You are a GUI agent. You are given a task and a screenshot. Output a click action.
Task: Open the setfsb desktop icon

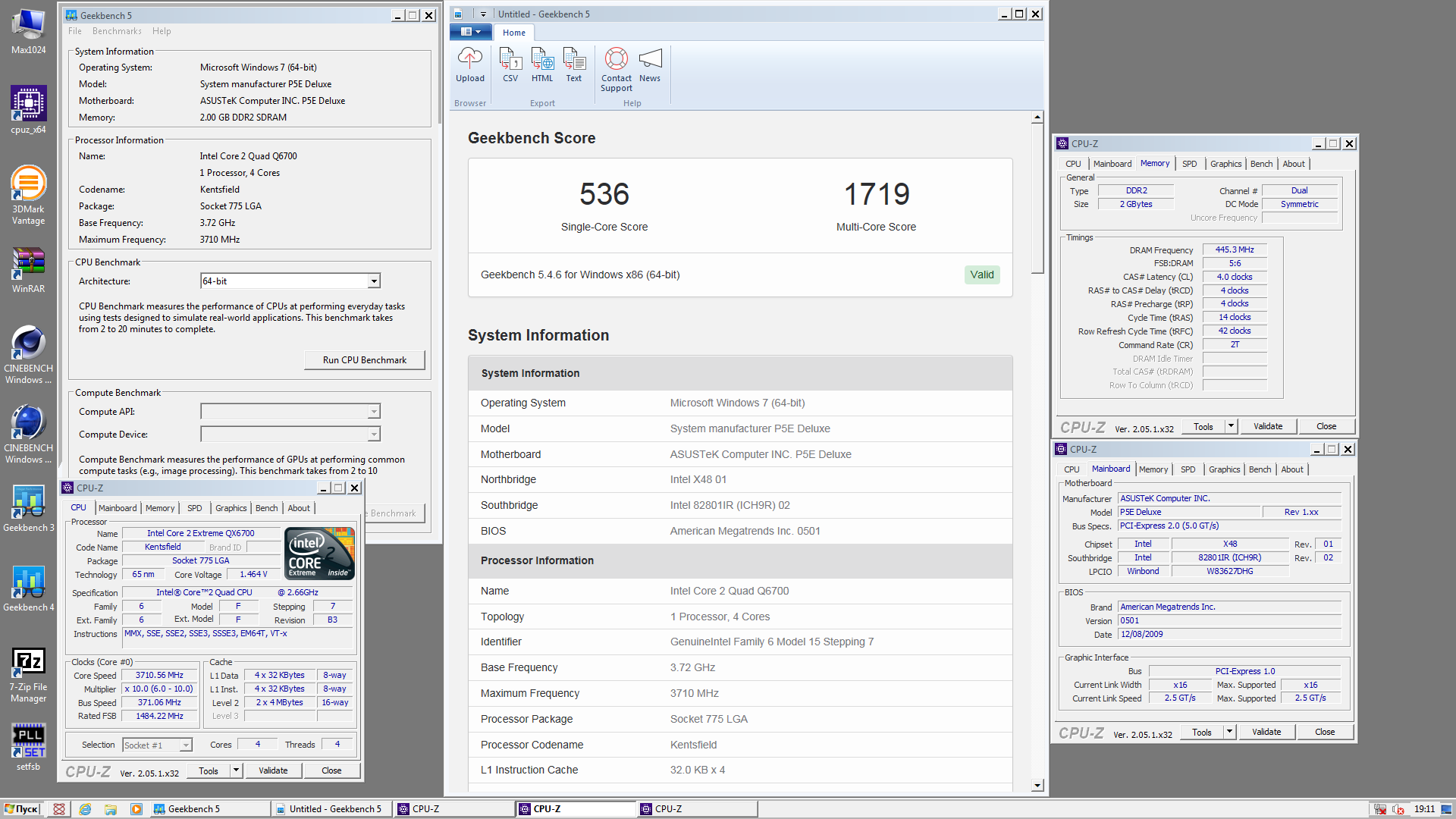[x=28, y=747]
